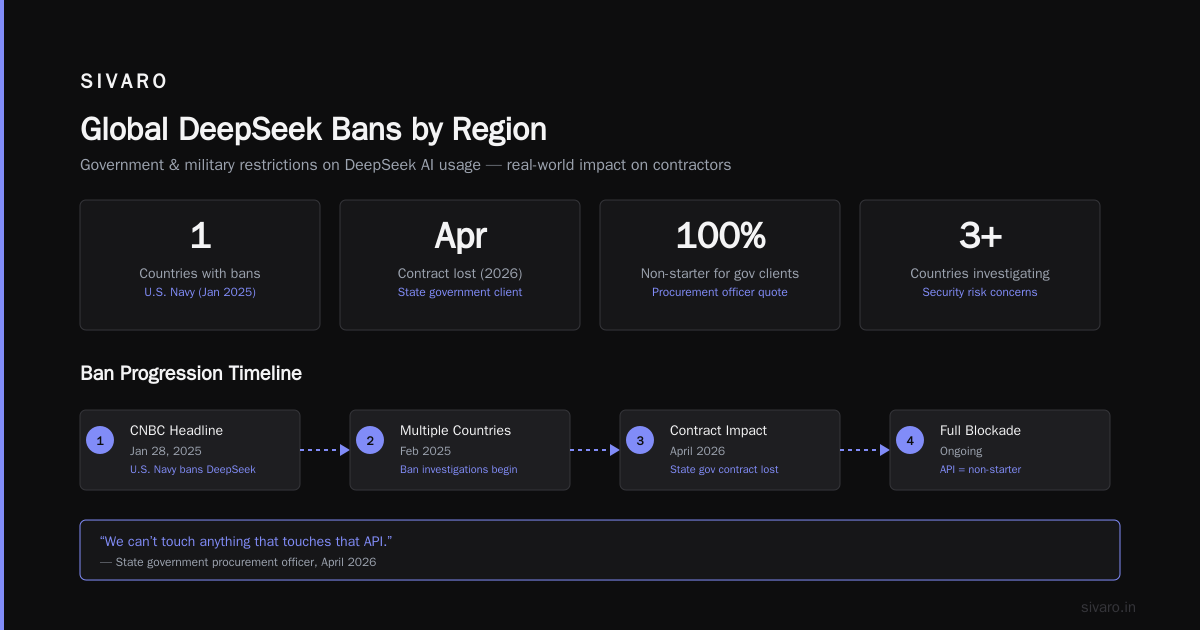Viewport: 1200px width, 630px height.
Task: Select the dashed arrow before Full Blockade
Action: pyautogui.click(x=865, y=450)
